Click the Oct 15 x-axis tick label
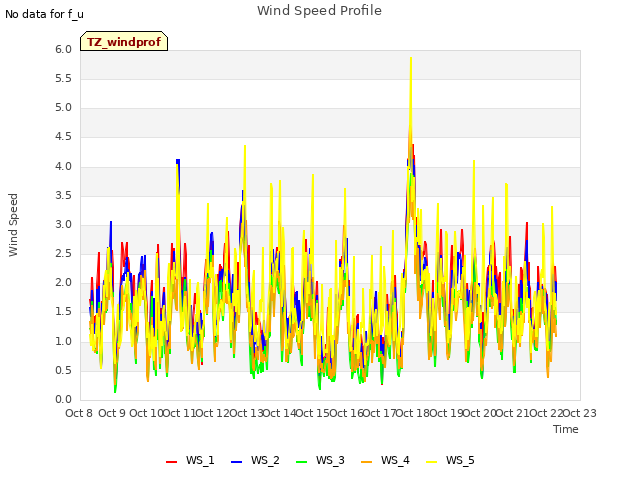640x480 pixels. [x=313, y=413]
